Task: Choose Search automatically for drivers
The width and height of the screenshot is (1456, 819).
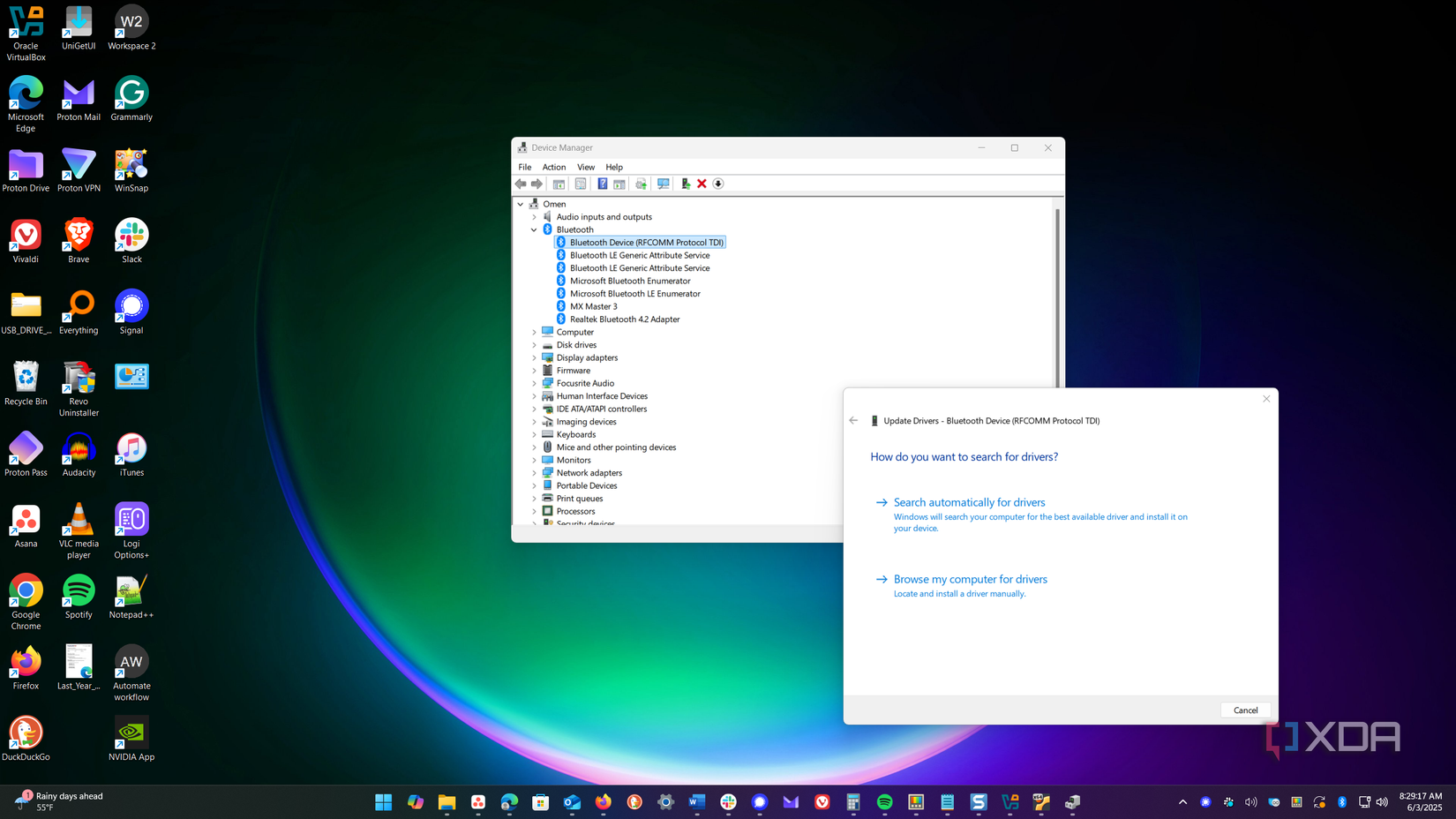Action: [x=969, y=503]
